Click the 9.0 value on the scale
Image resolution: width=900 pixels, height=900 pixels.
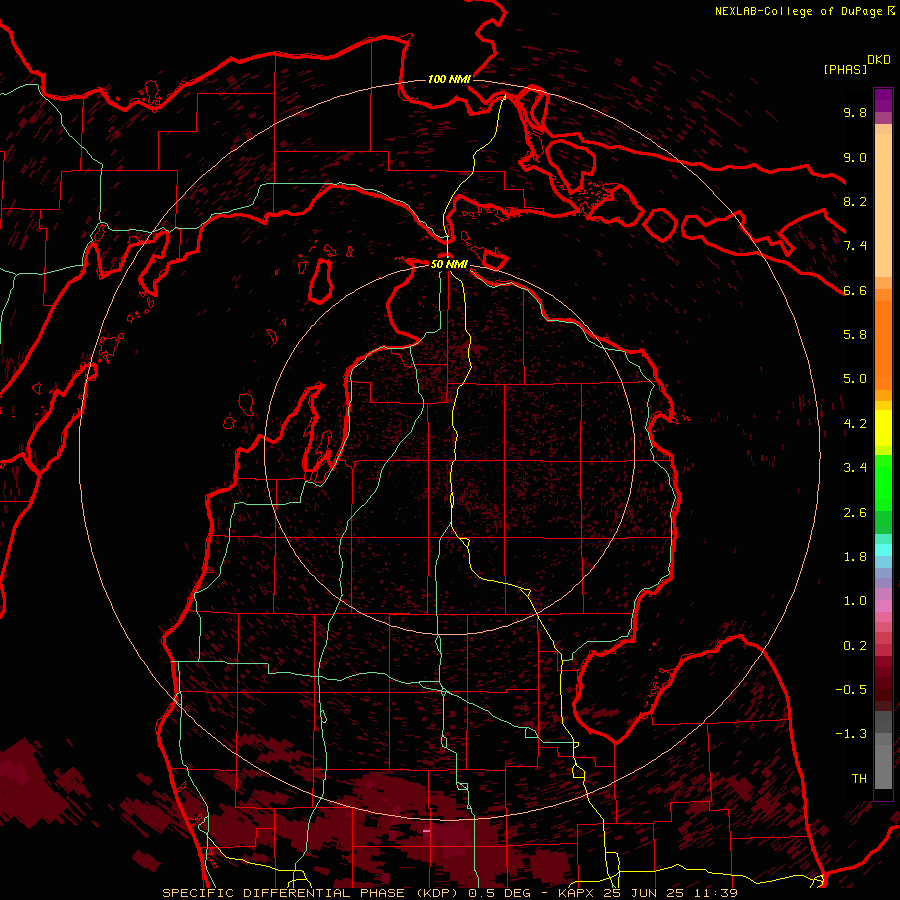pyautogui.click(x=855, y=157)
